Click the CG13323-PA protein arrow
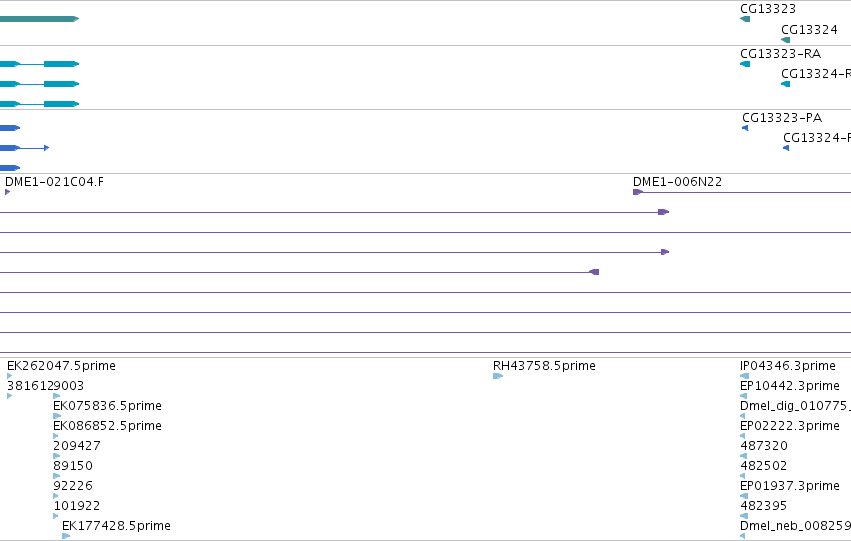This screenshot has width=851, height=541. coord(745,128)
